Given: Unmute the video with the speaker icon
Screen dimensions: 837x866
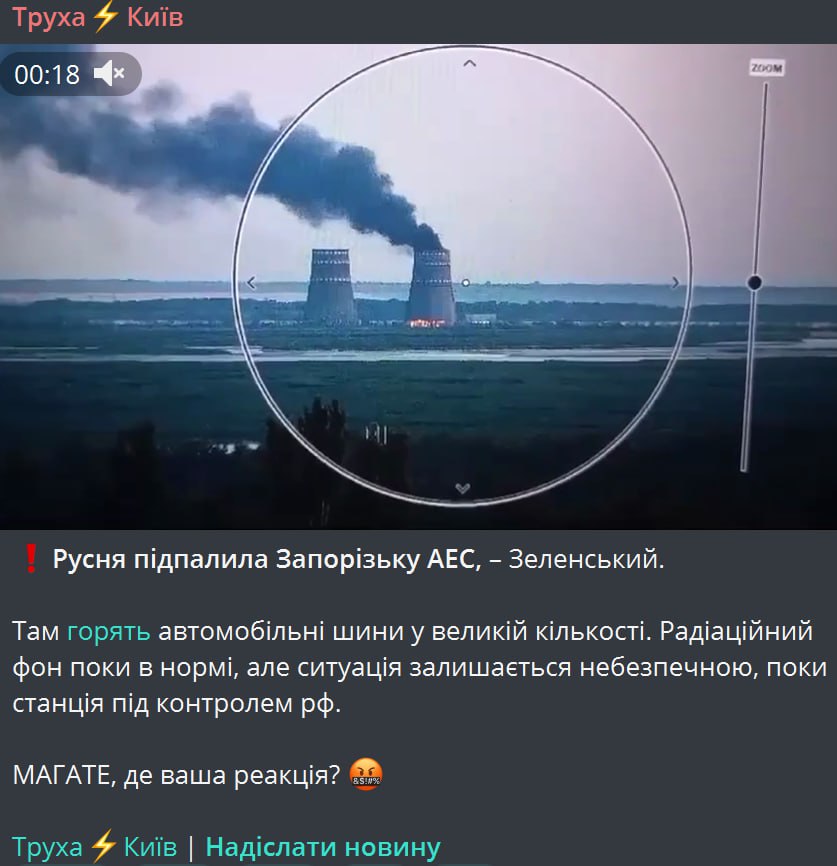Looking at the screenshot, I should click(109, 73).
